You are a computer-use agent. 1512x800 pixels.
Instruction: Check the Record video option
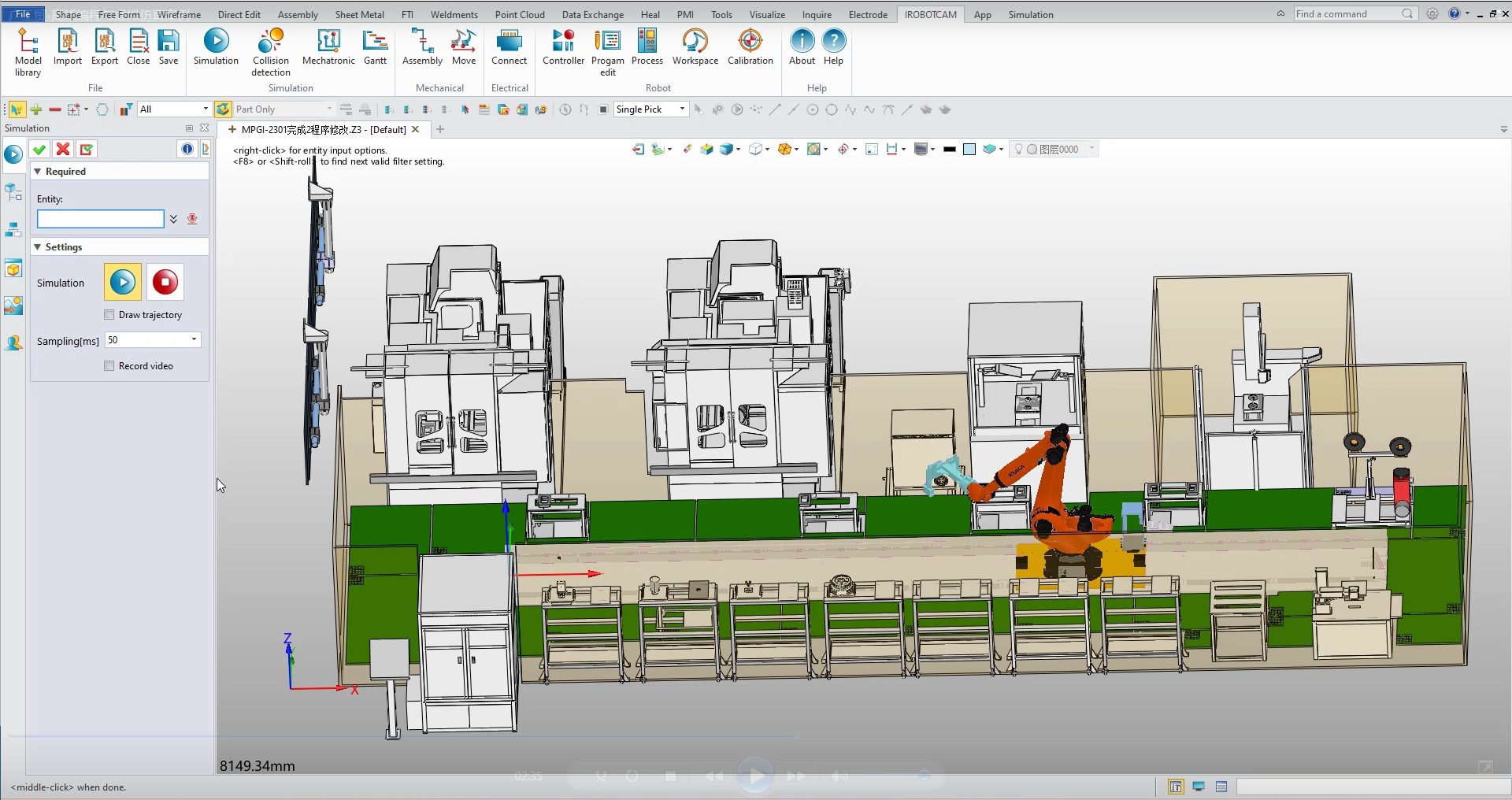[109, 366]
